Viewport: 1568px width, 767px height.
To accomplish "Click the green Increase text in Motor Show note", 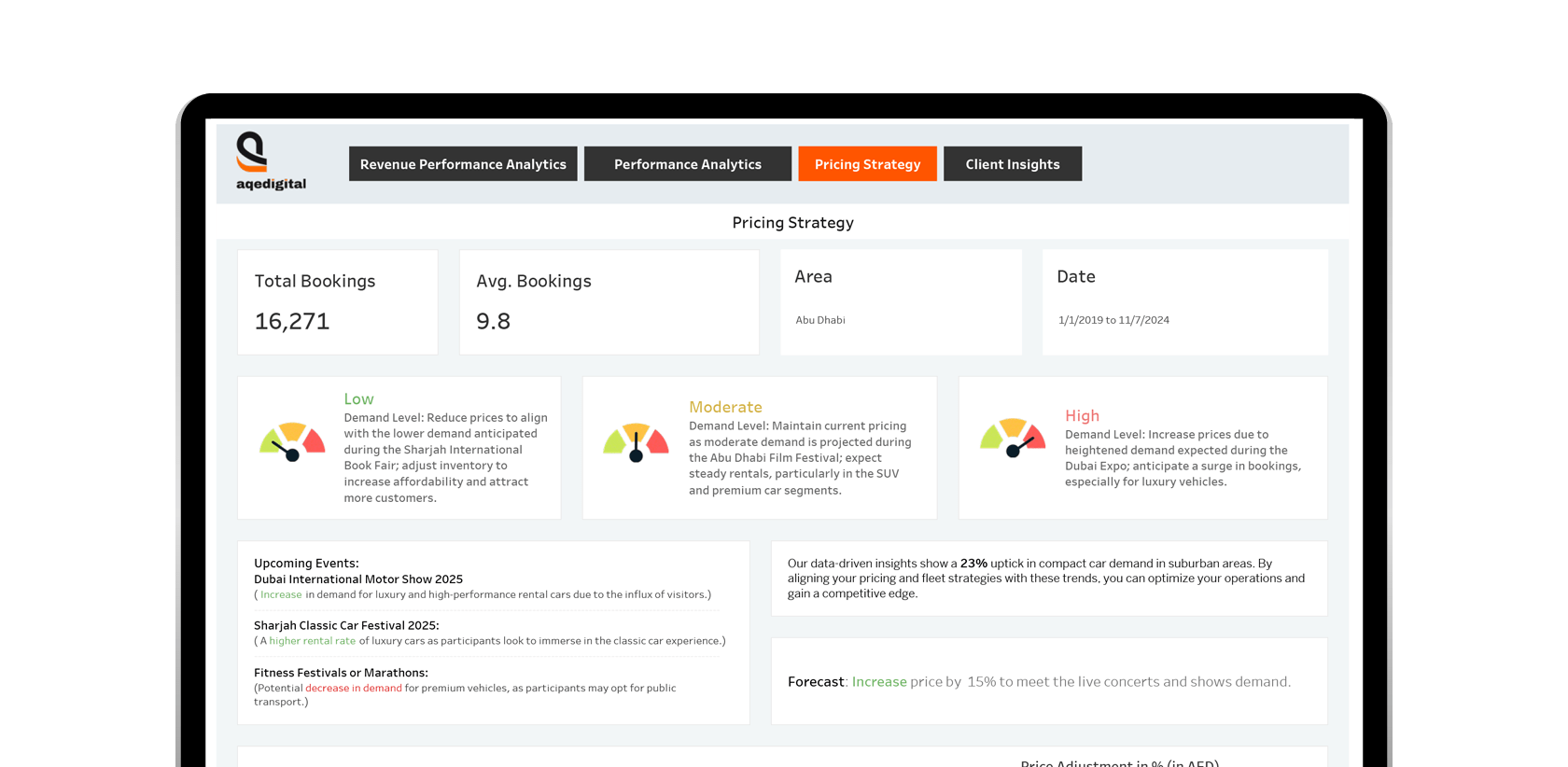I will (x=281, y=594).
